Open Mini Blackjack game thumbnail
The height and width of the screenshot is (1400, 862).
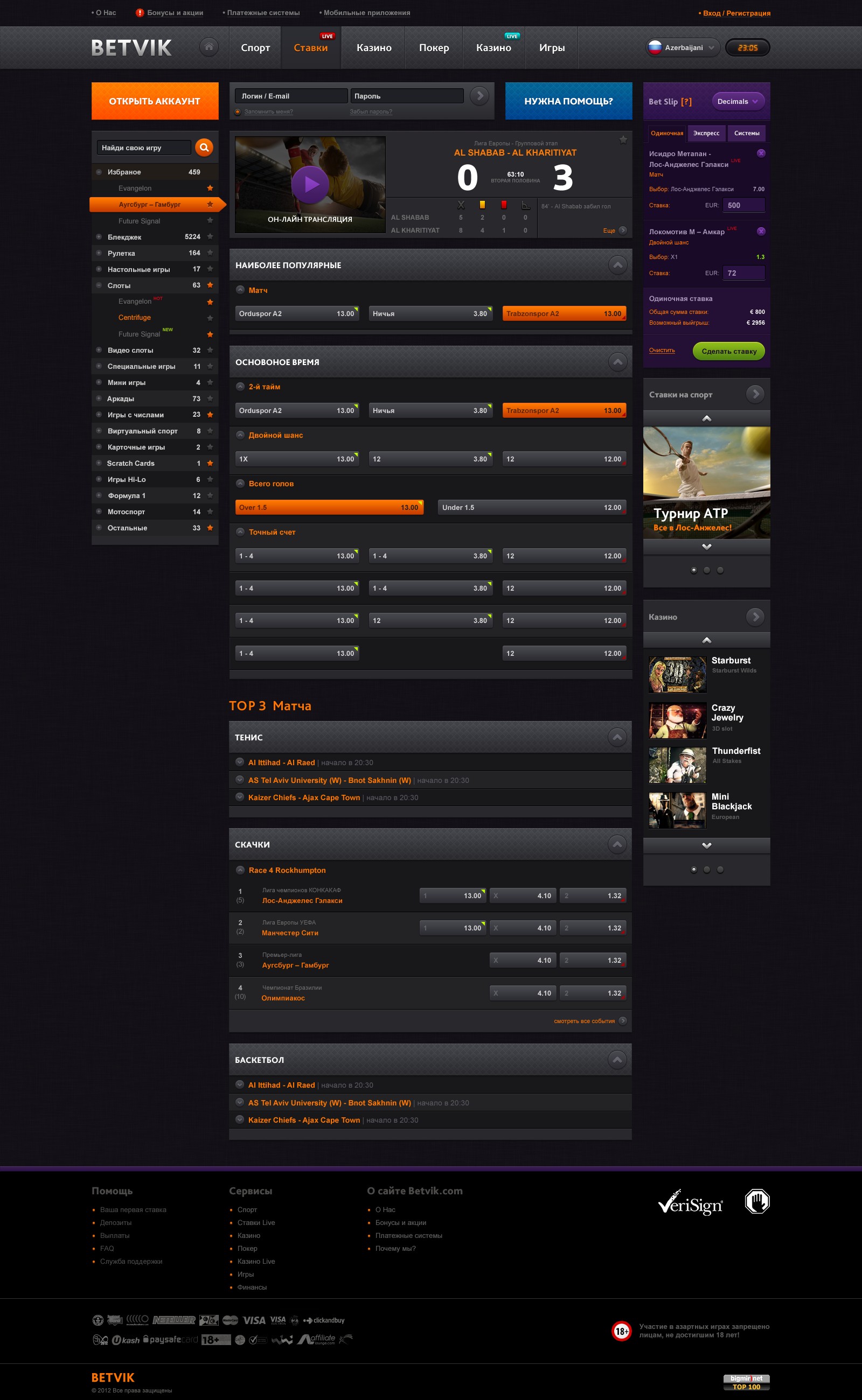[x=677, y=810]
